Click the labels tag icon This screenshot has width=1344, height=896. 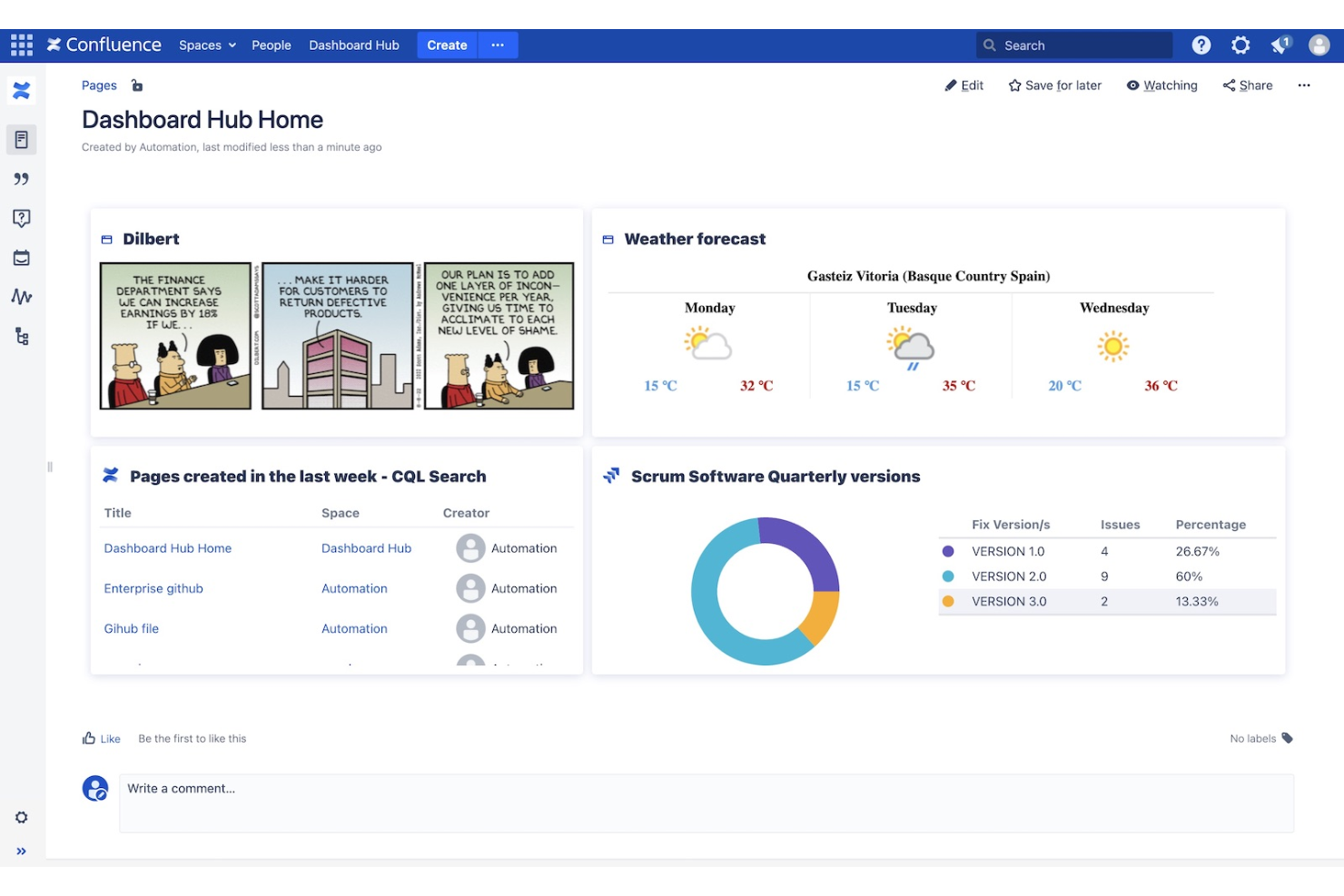point(1287,738)
